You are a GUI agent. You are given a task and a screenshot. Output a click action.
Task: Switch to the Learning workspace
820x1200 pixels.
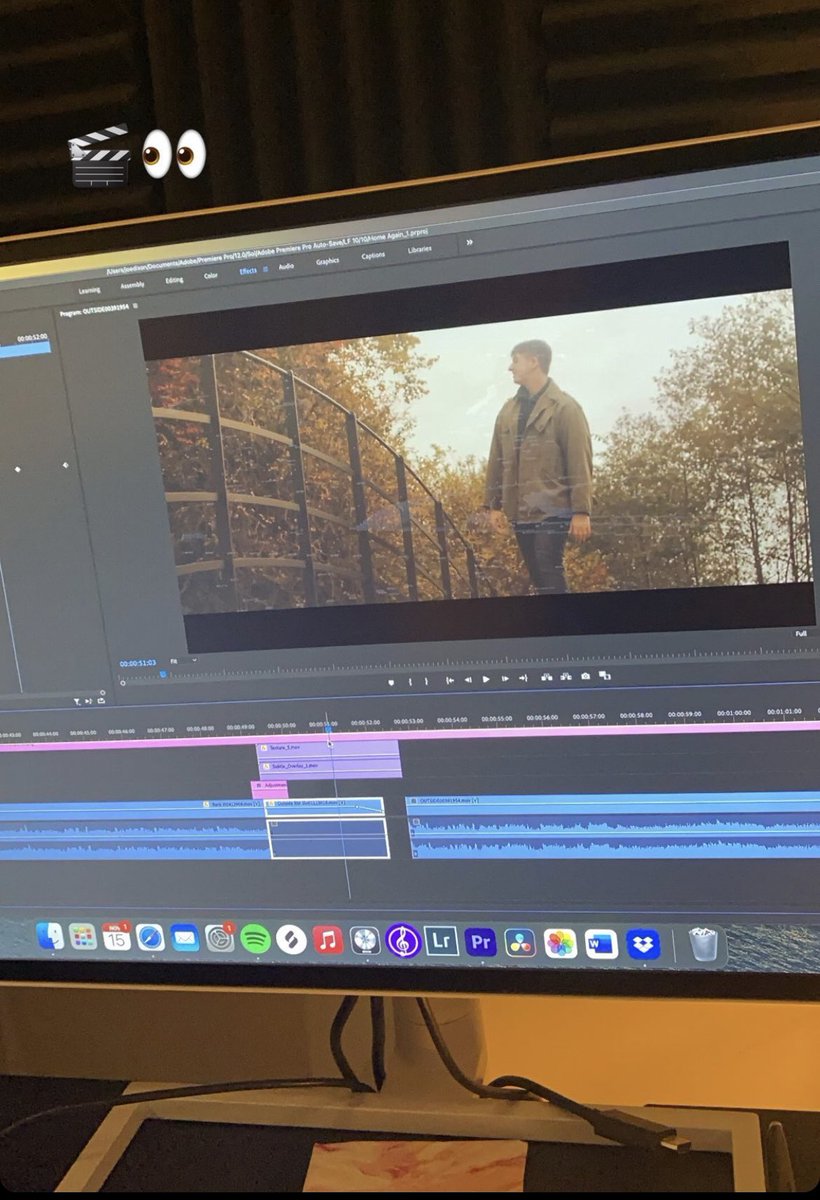click(89, 290)
